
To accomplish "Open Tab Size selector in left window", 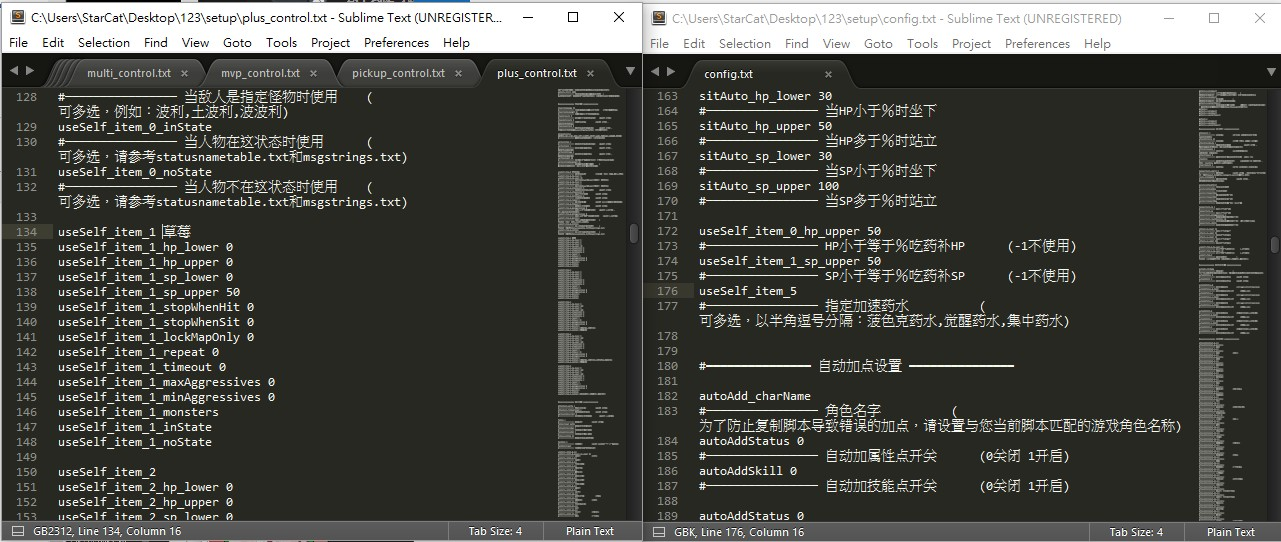I will [x=495, y=531].
